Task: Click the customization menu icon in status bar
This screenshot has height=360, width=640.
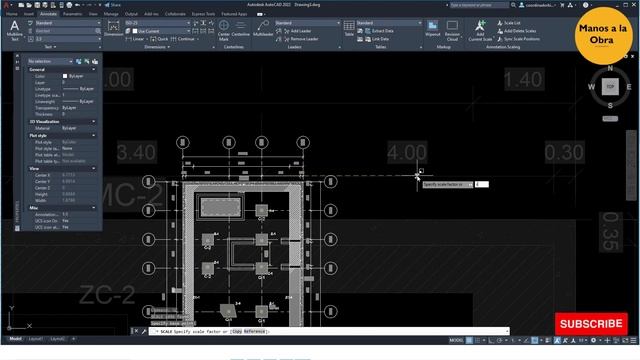Action: (x=633, y=340)
